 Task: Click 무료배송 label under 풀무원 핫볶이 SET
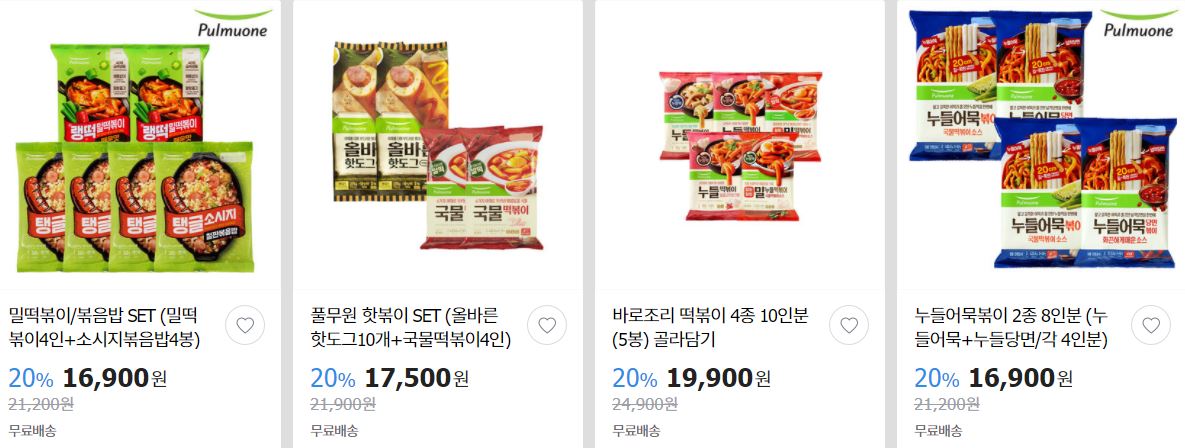coord(335,431)
